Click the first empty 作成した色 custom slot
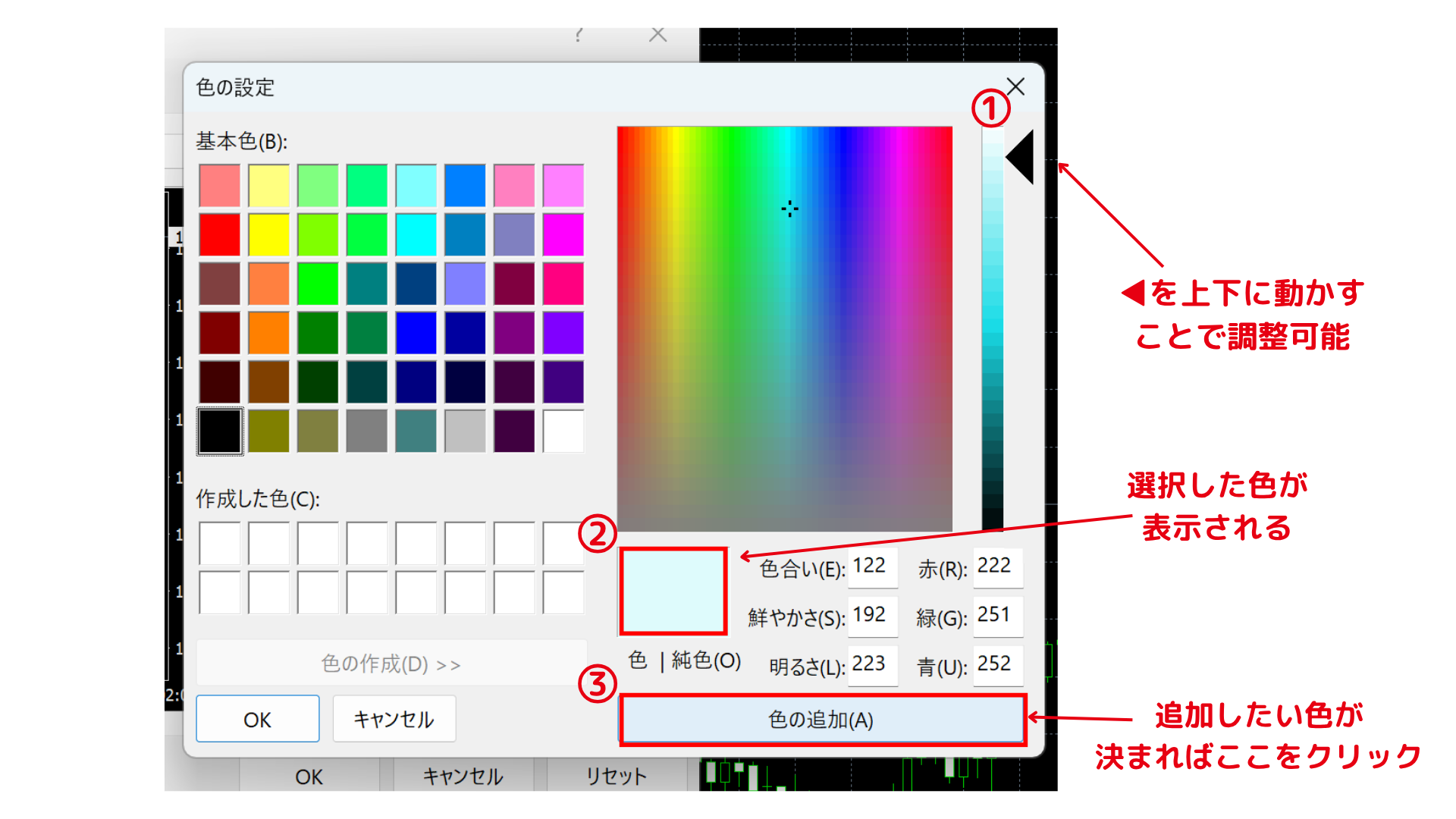The height and width of the screenshot is (819, 1456). (x=218, y=541)
